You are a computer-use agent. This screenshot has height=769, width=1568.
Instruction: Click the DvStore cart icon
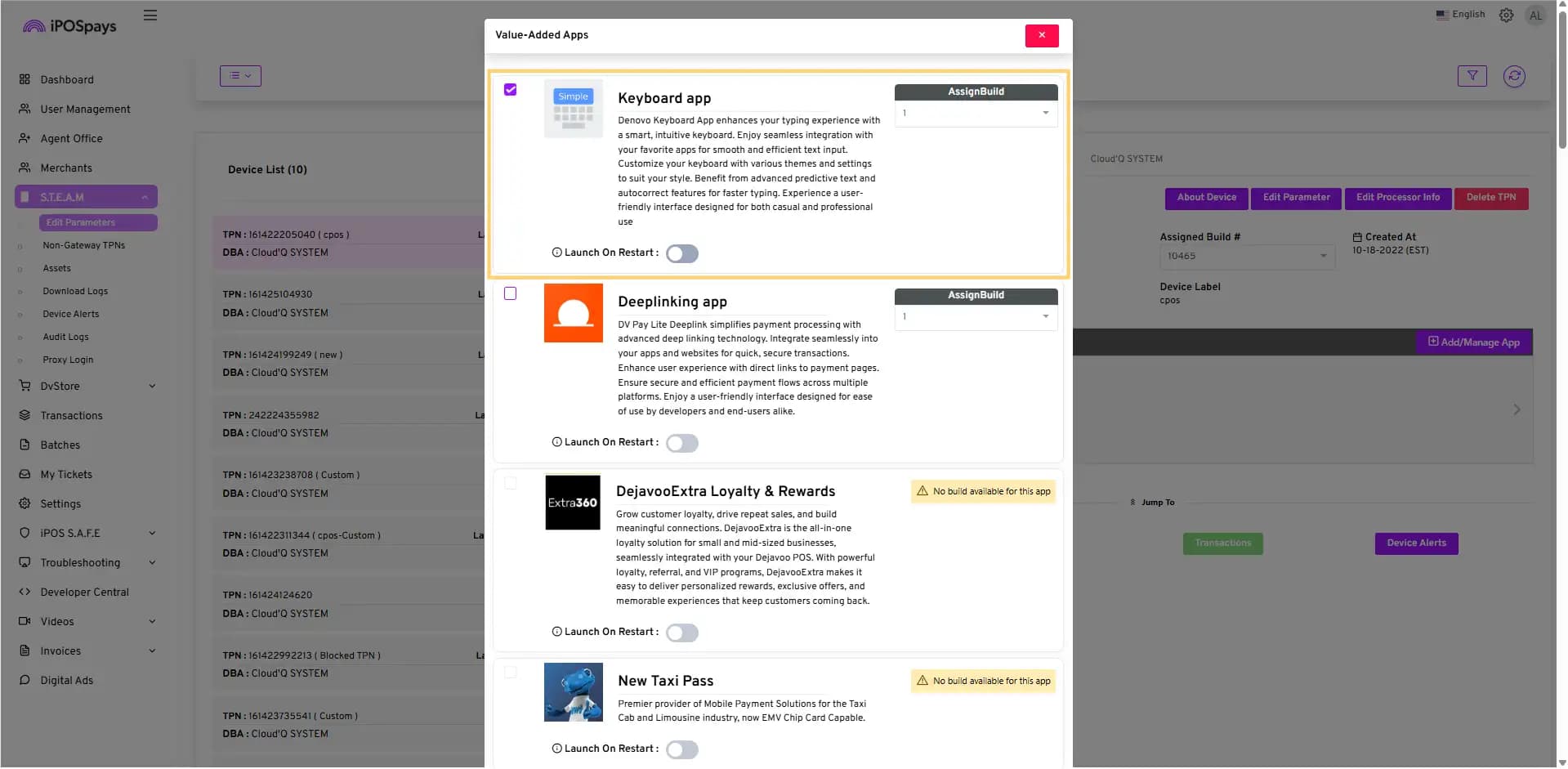[x=25, y=386]
